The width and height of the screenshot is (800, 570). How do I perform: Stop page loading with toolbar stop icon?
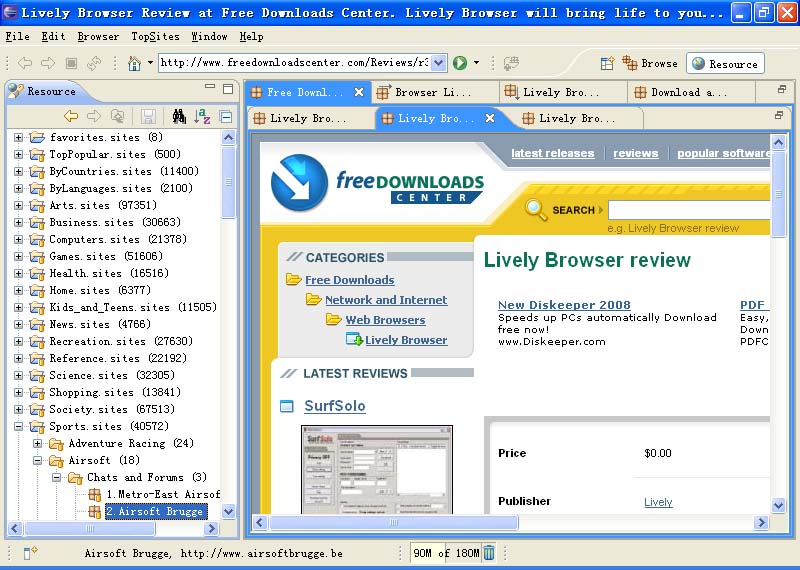point(71,63)
